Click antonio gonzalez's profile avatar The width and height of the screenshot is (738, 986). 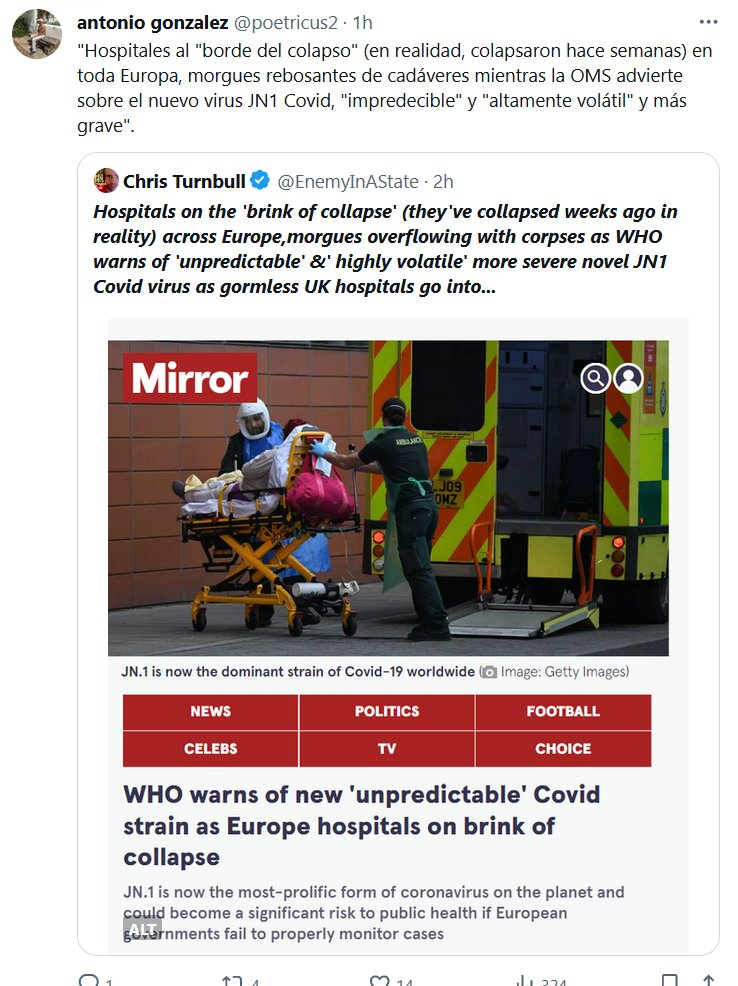(x=37, y=33)
